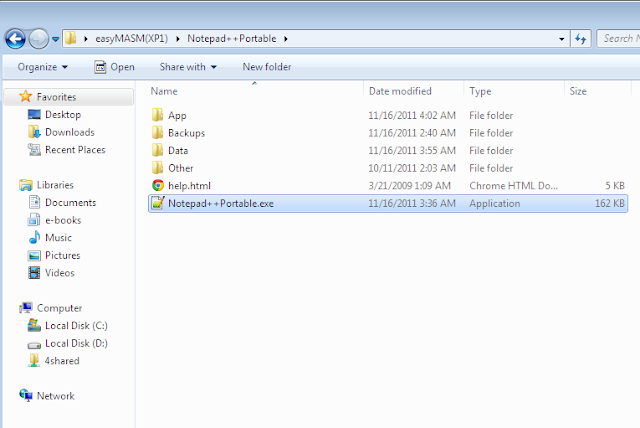Click the Backups folder name
The width and height of the screenshot is (640, 428).
(x=187, y=133)
